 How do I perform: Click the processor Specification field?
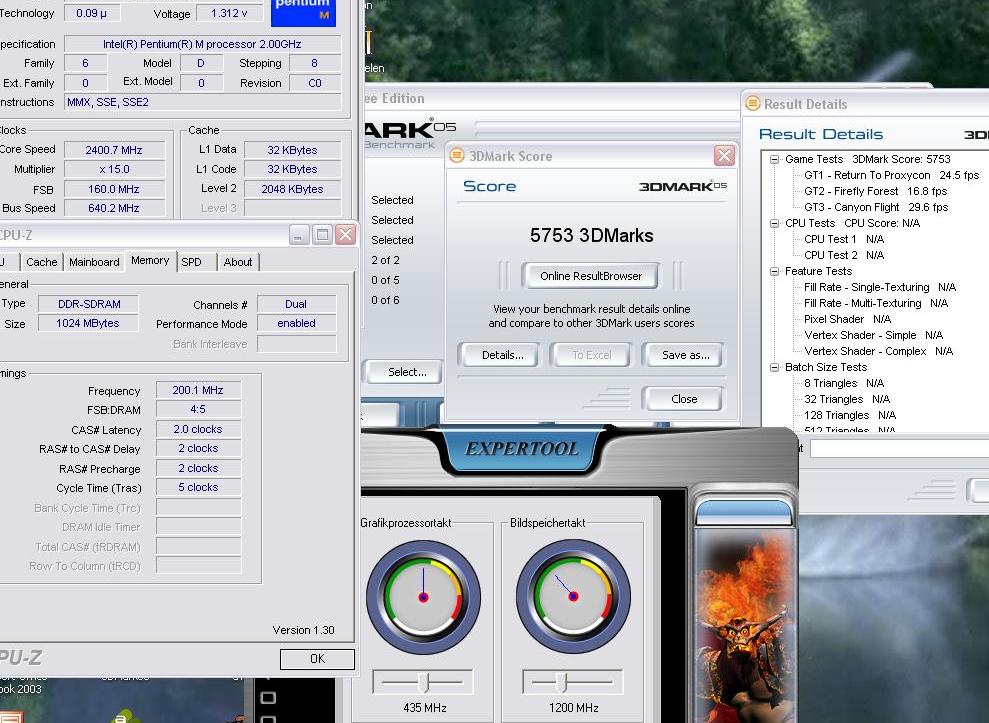(202, 44)
